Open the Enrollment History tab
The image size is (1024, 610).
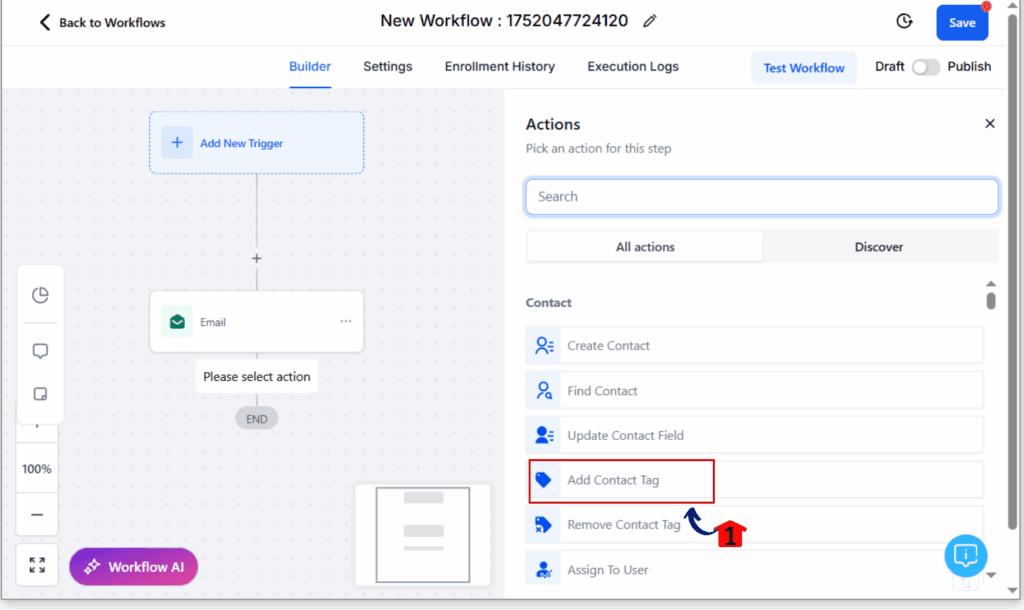[x=500, y=67]
